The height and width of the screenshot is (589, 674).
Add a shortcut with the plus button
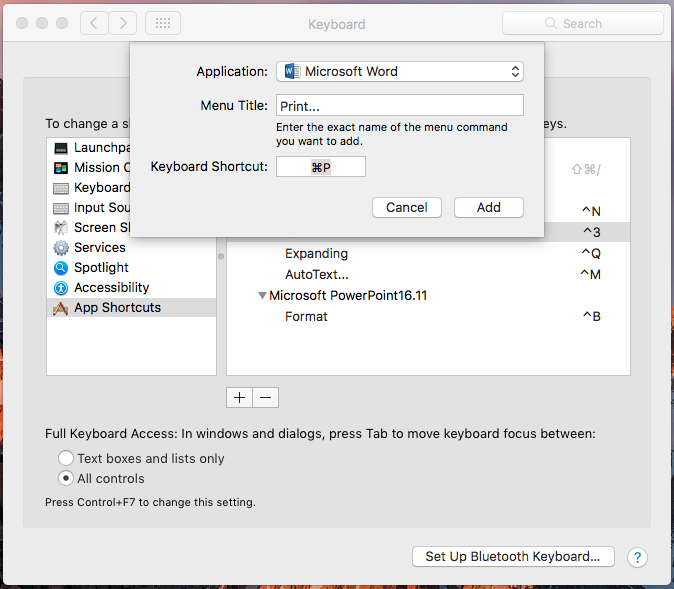click(239, 398)
